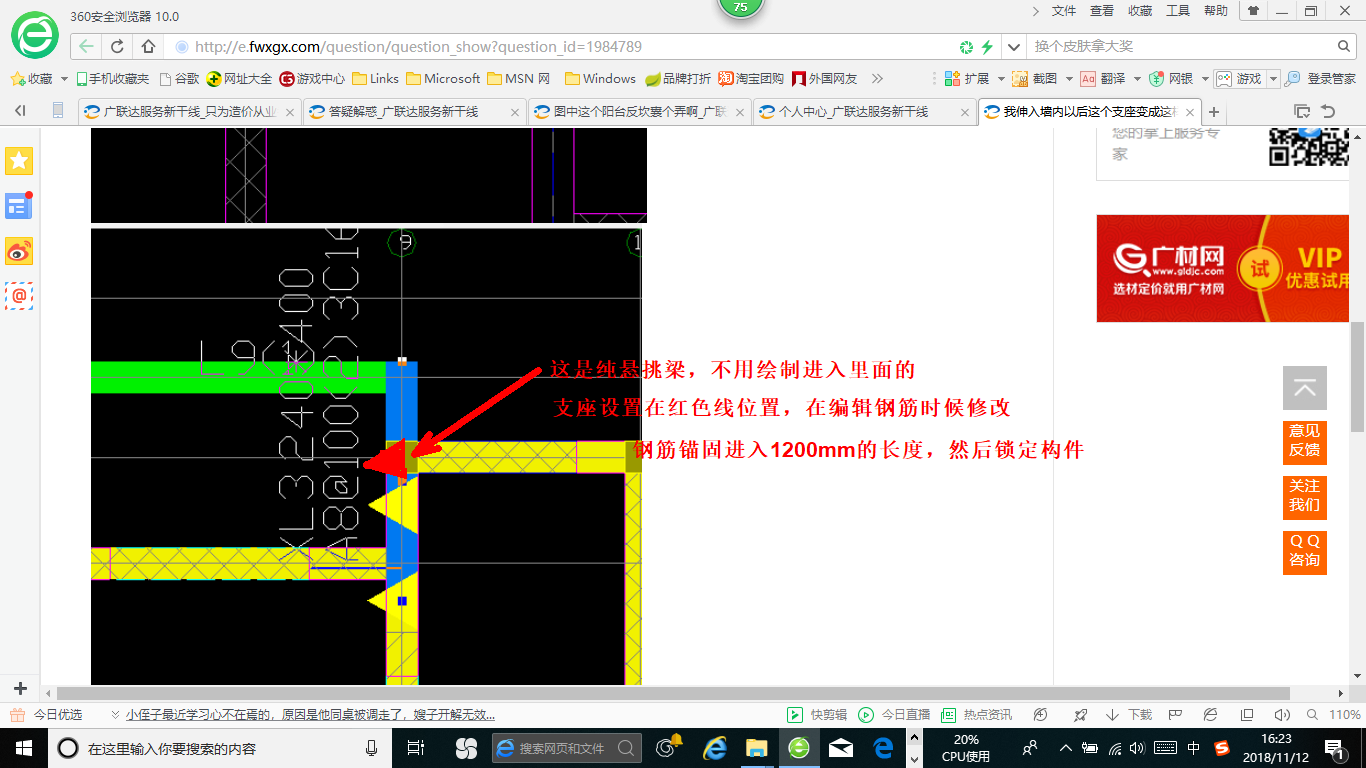Expand the 翻译 translate dropdown
Screen dimensions: 1366x768
click(1137, 79)
